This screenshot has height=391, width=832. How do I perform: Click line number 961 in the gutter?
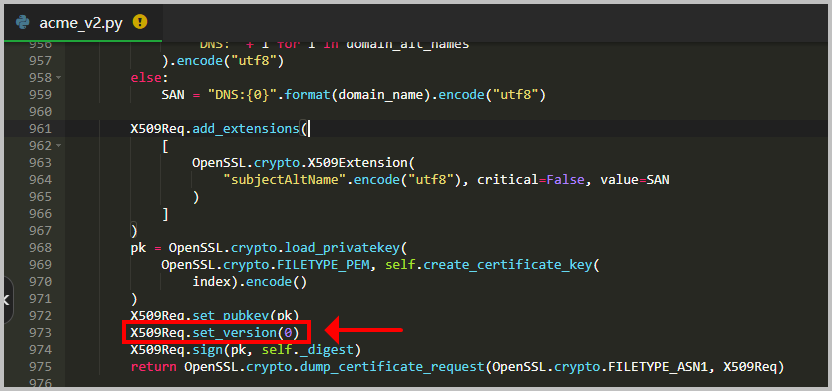click(40, 128)
